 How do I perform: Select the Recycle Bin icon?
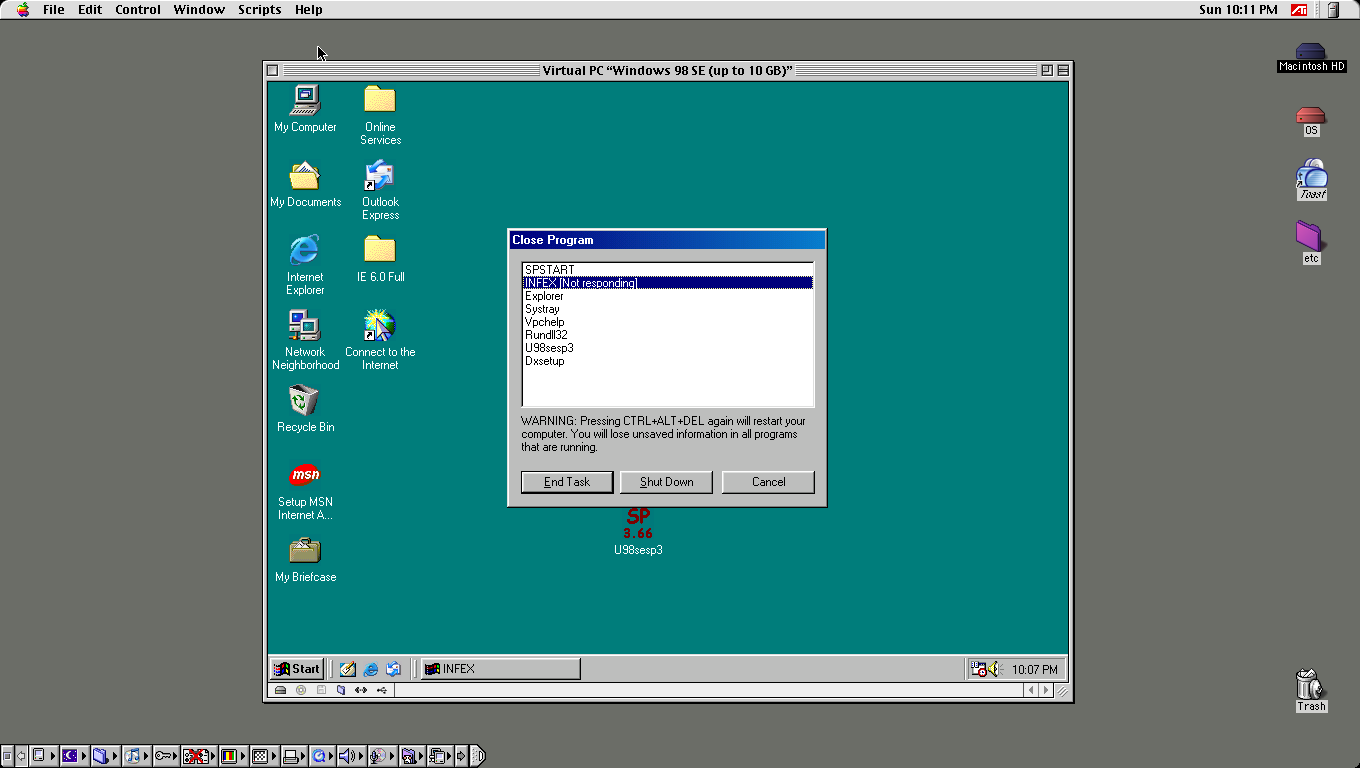(x=305, y=408)
